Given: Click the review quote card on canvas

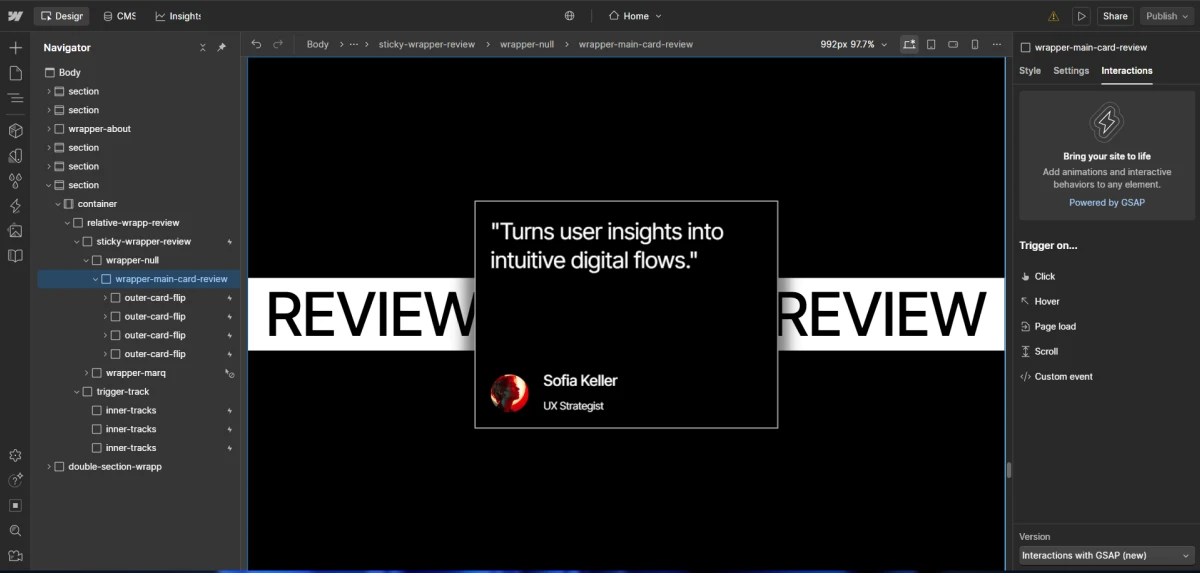Looking at the screenshot, I should (x=626, y=314).
